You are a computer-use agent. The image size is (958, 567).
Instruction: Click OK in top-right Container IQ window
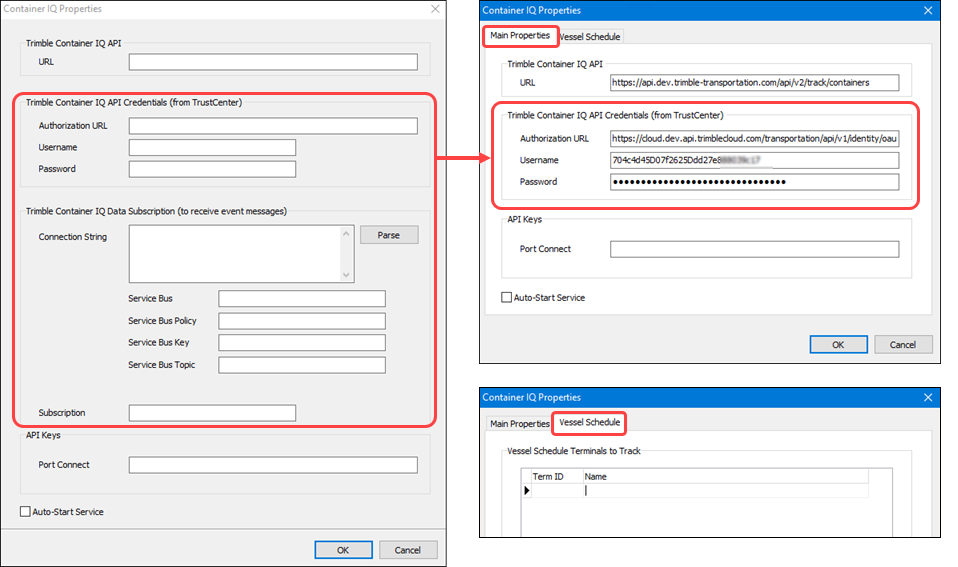(x=838, y=345)
